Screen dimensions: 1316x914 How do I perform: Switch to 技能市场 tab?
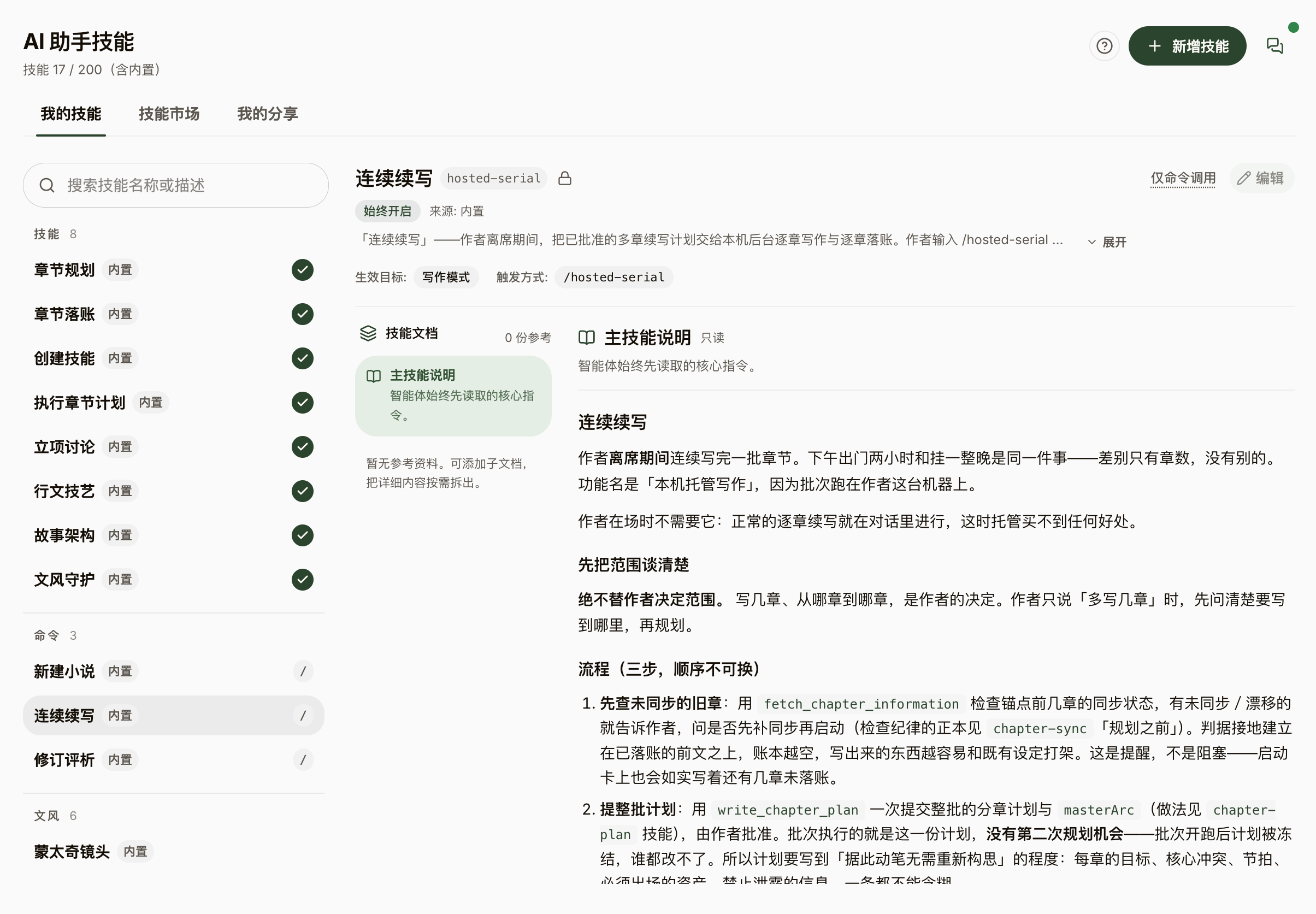point(169,114)
